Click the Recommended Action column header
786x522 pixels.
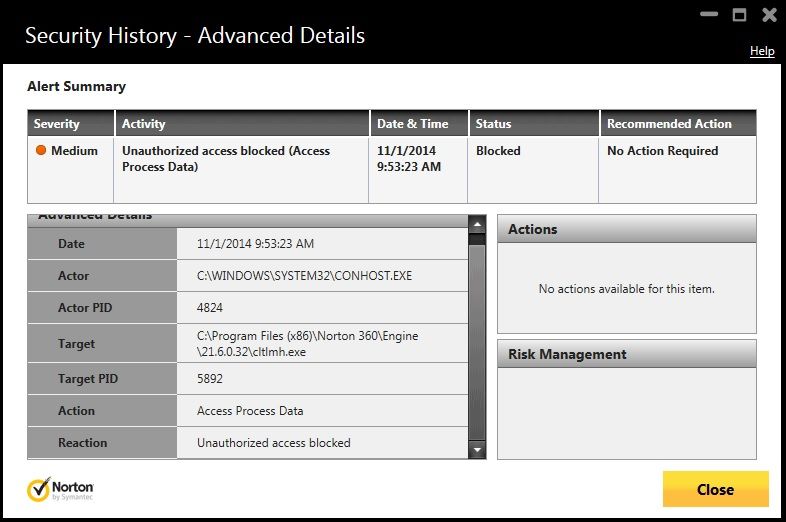(669, 124)
